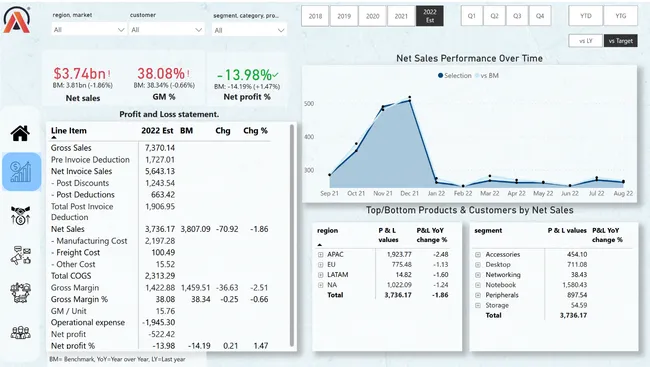Click Net sales warning indicator icon
650x367 pixels.
(x=109, y=73)
